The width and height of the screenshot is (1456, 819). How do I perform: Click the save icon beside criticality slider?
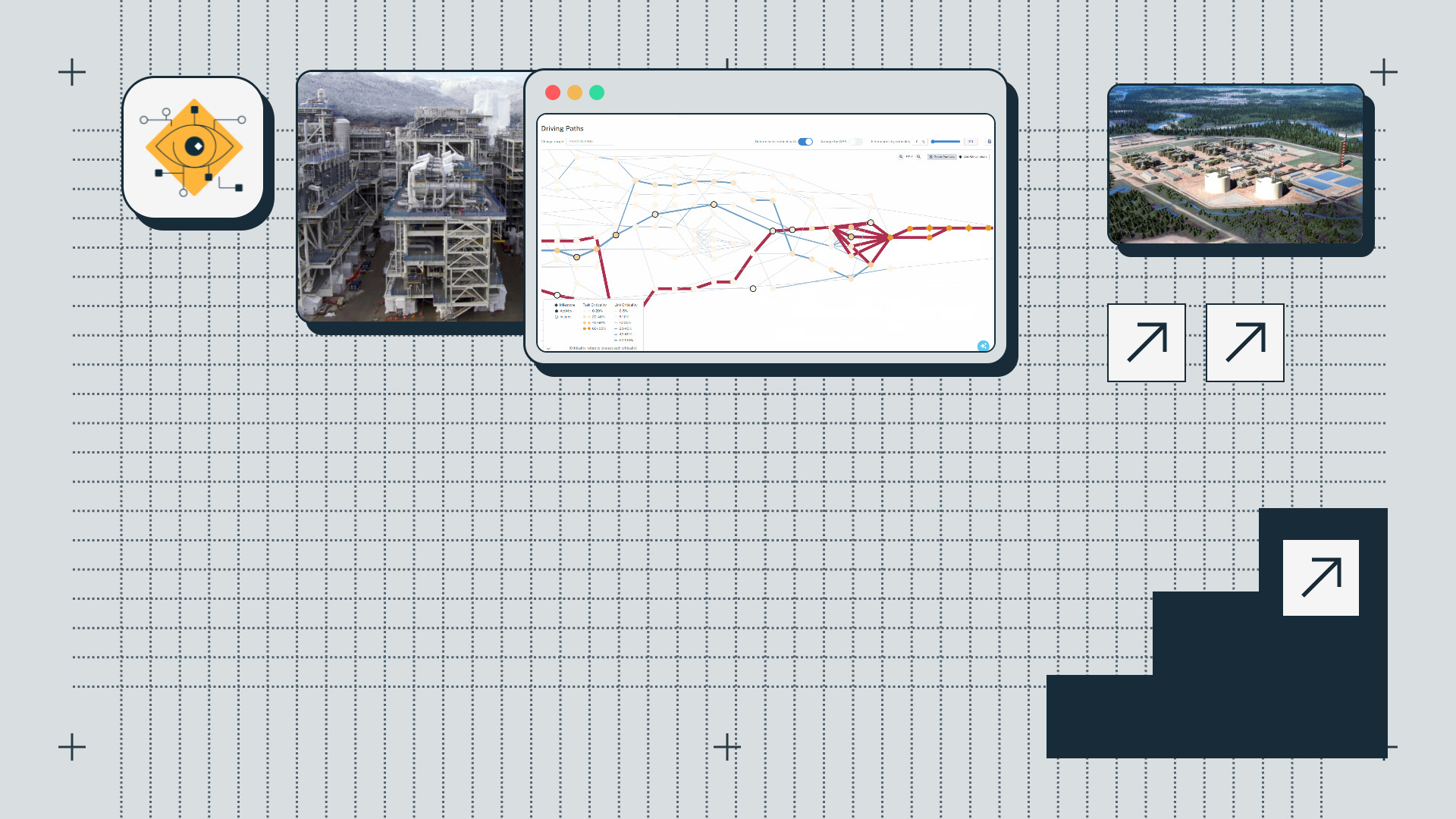pyautogui.click(x=989, y=141)
